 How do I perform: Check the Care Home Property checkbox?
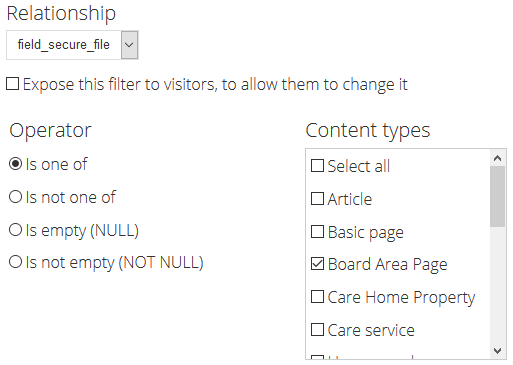pos(317,296)
